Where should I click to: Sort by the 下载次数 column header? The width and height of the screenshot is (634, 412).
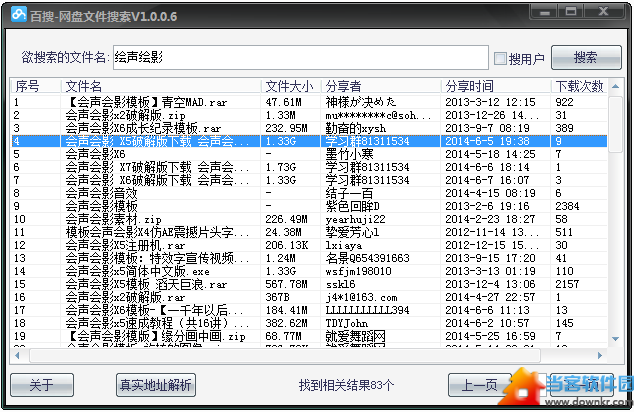579,86
